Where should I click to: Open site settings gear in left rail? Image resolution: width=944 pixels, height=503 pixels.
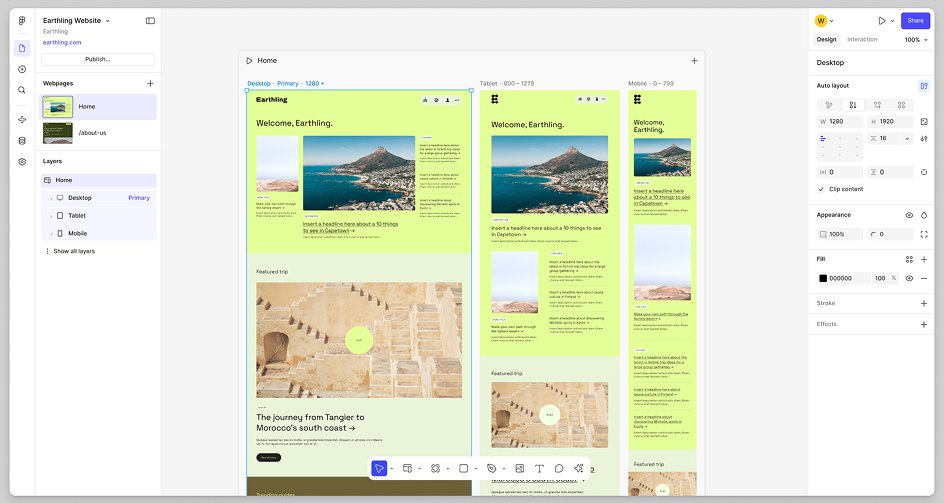click(x=22, y=162)
